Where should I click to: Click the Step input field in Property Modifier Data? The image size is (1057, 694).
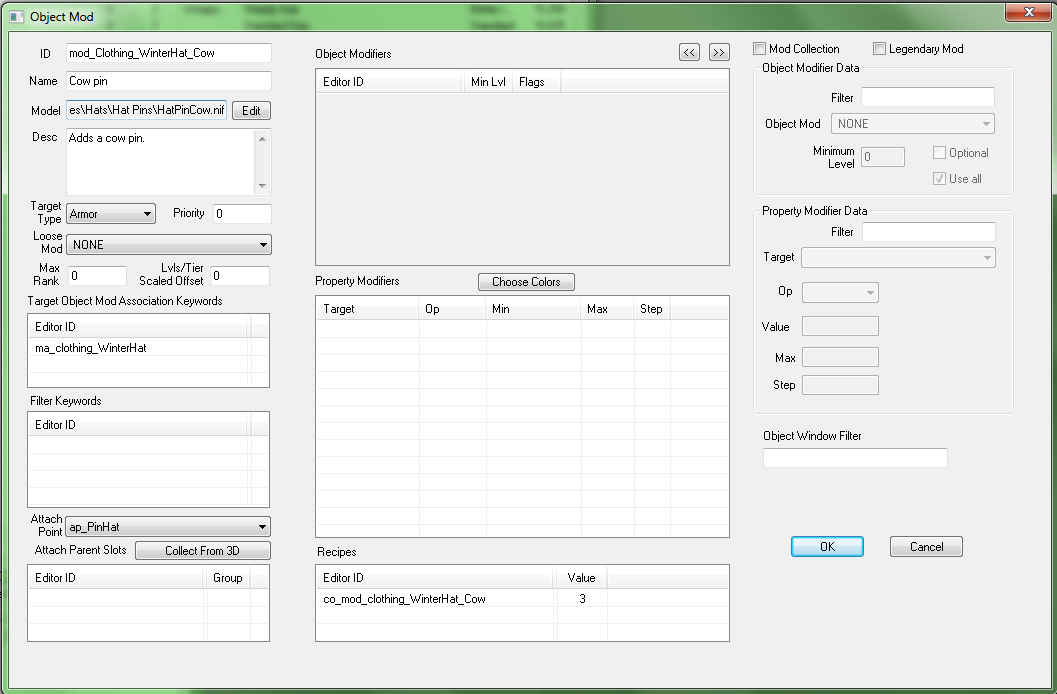[x=841, y=385]
